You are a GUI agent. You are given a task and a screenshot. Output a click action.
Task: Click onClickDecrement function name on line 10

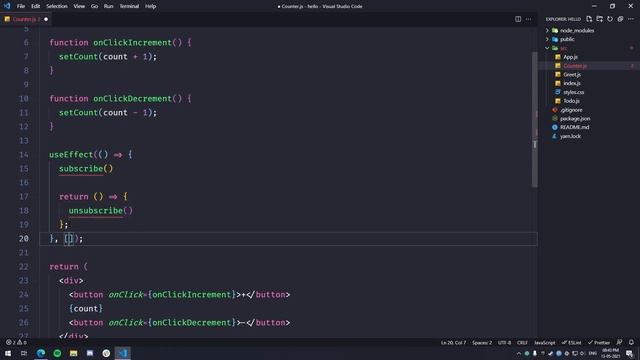click(132, 98)
